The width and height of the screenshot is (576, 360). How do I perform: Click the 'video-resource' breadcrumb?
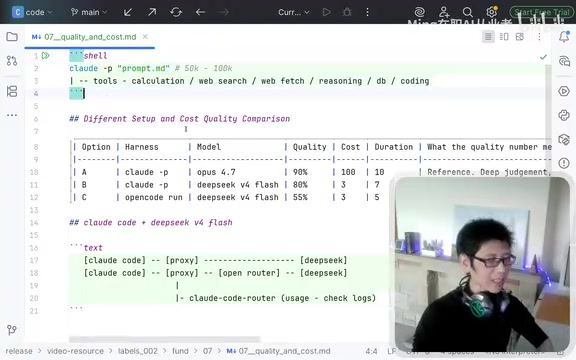coord(75,351)
